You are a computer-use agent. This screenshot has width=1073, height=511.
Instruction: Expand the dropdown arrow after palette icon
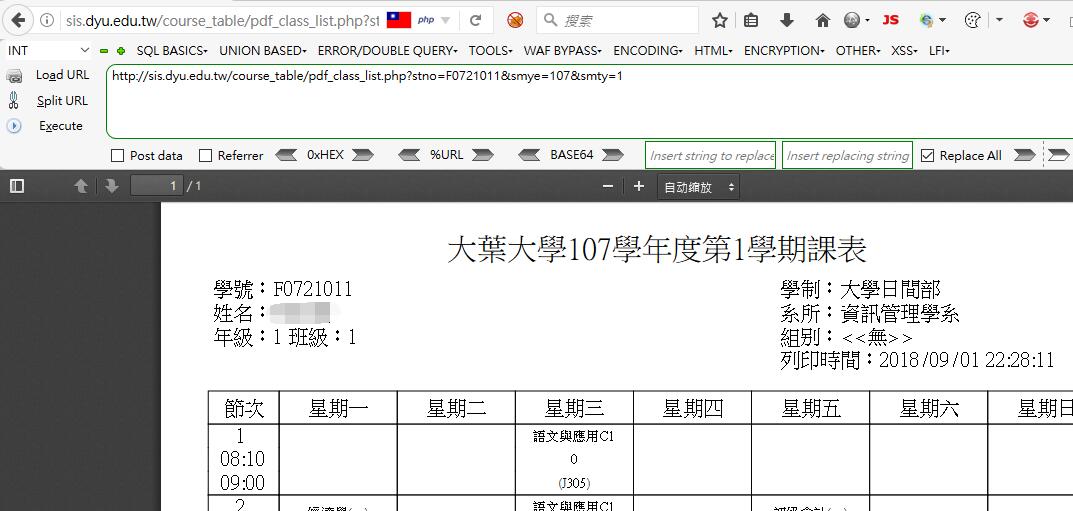pyautogui.click(x=999, y=21)
